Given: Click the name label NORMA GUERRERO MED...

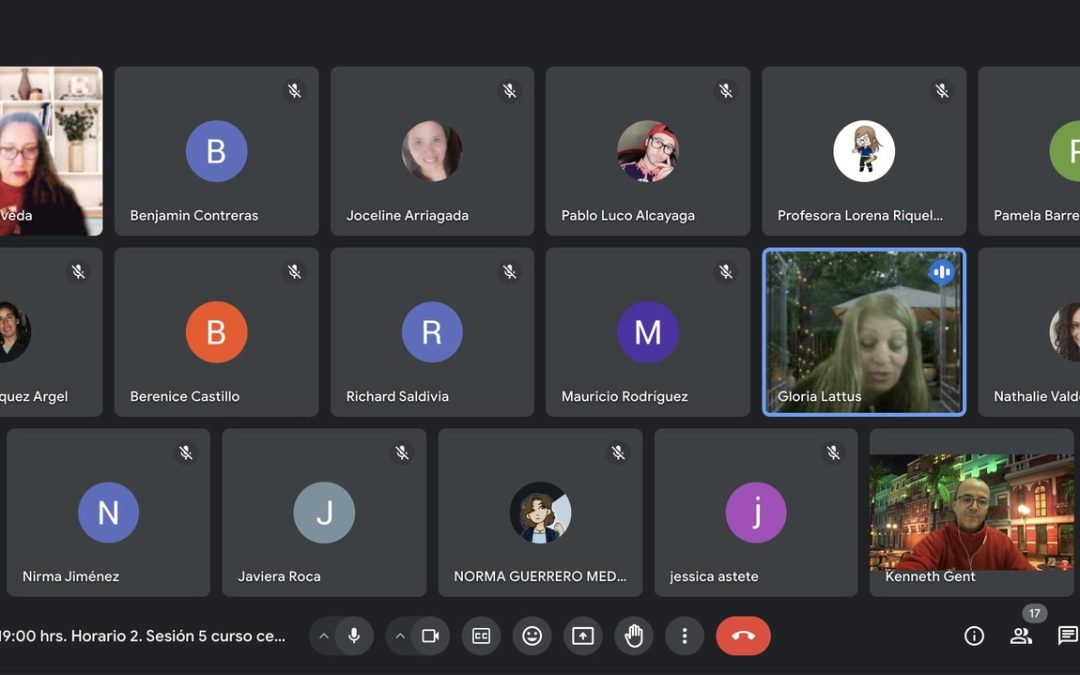Looking at the screenshot, I should pos(540,577).
